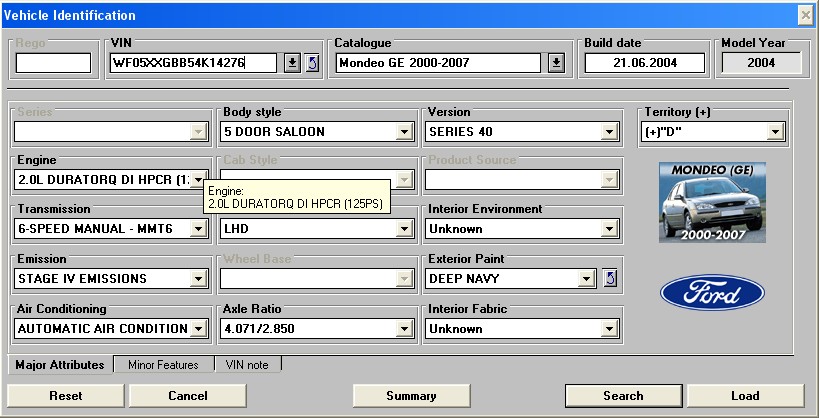Viewport: 819px width, 418px height.
Task: Click inside the VIN input field
Action: pos(192,64)
